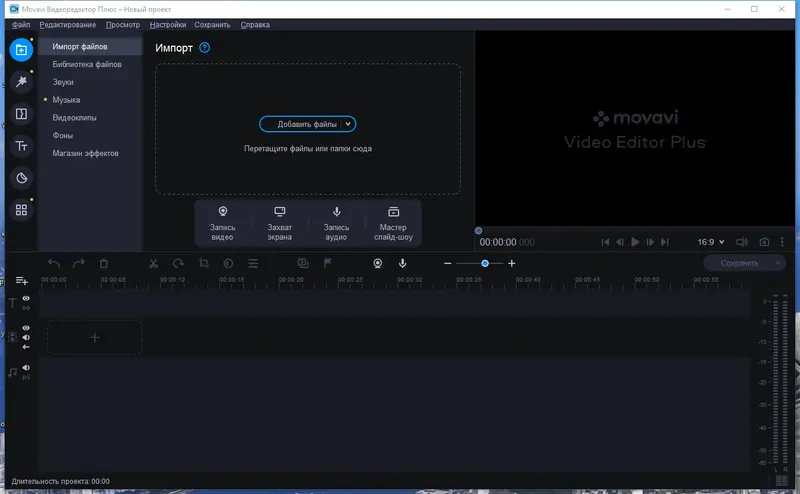Screen dimensions: 800x494
Task: Select Звуки in sidebar list
Action: tap(63, 82)
